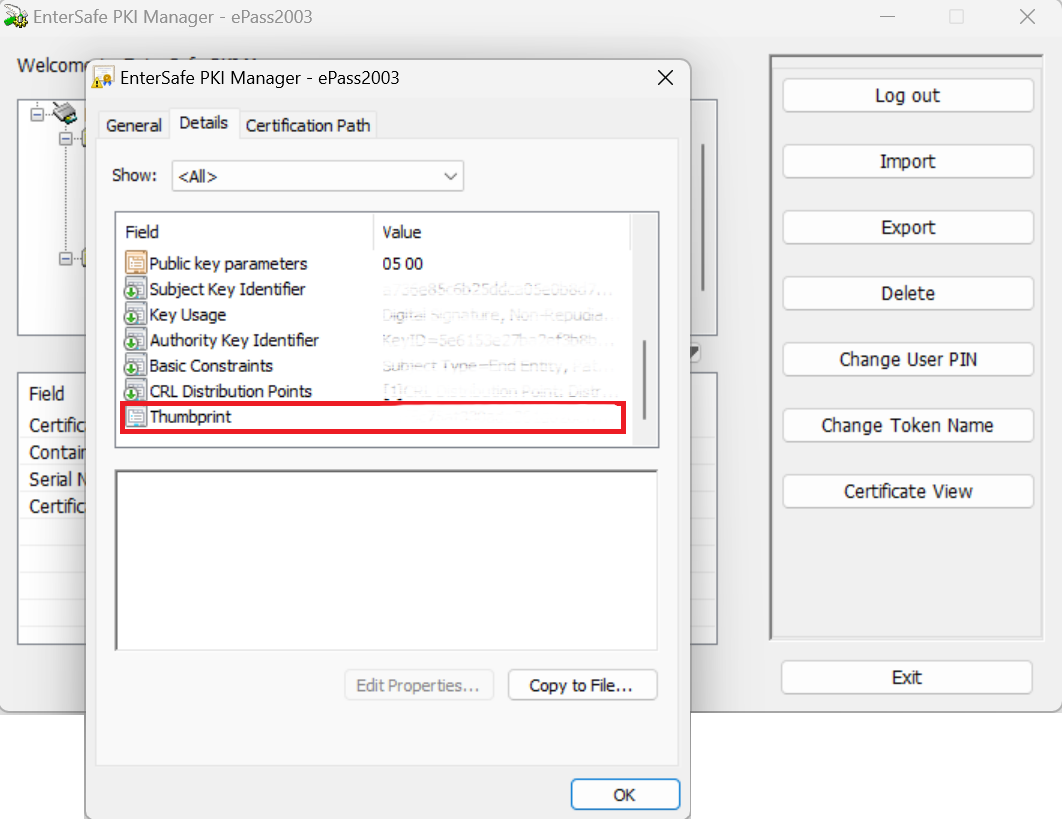The height and width of the screenshot is (819, 1062).
Task: Click the EnterSafe app icon in main title bar
Action: click(16, 16)
